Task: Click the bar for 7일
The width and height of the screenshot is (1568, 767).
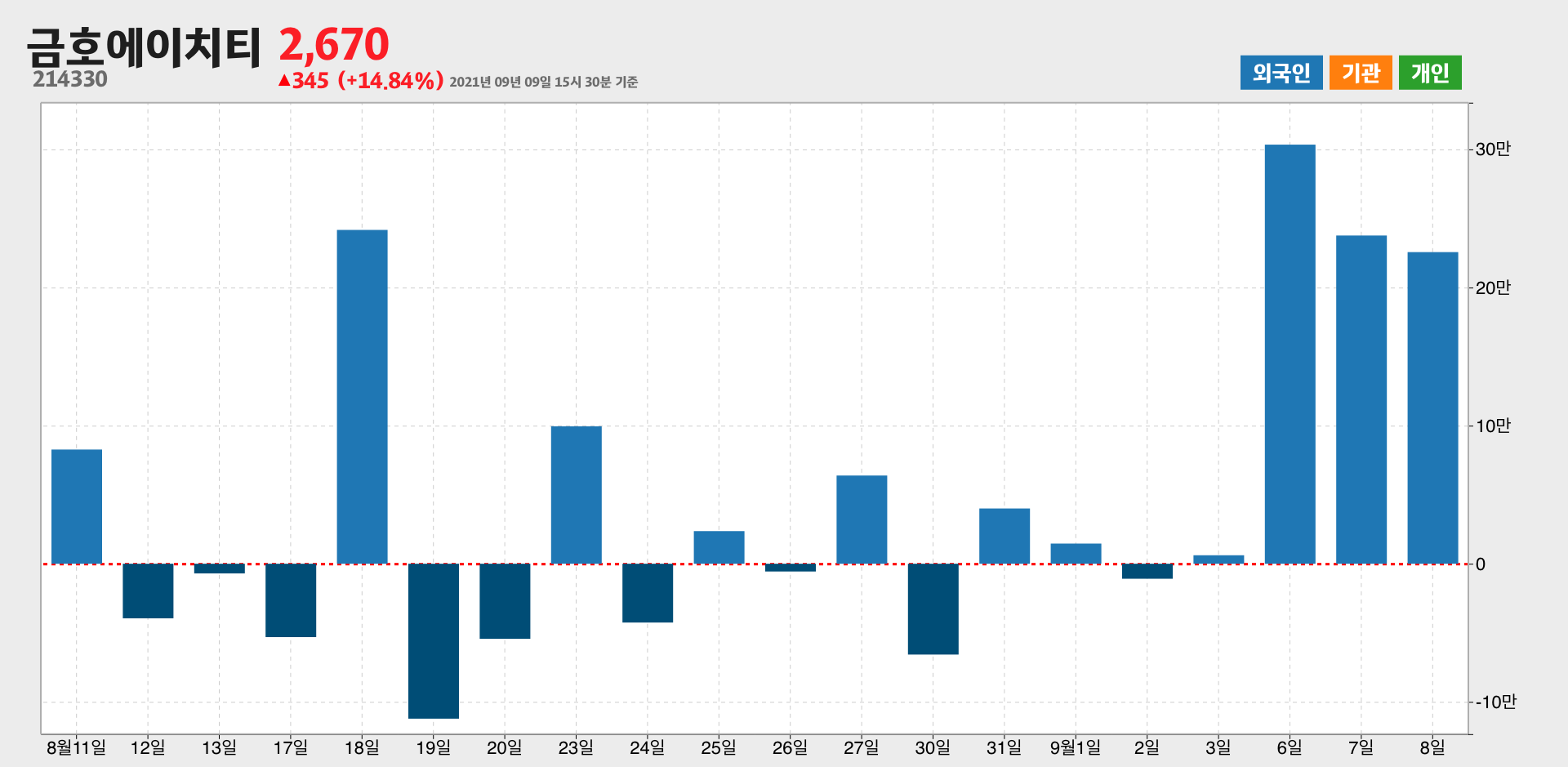Action: click(x=1361, y=399)
